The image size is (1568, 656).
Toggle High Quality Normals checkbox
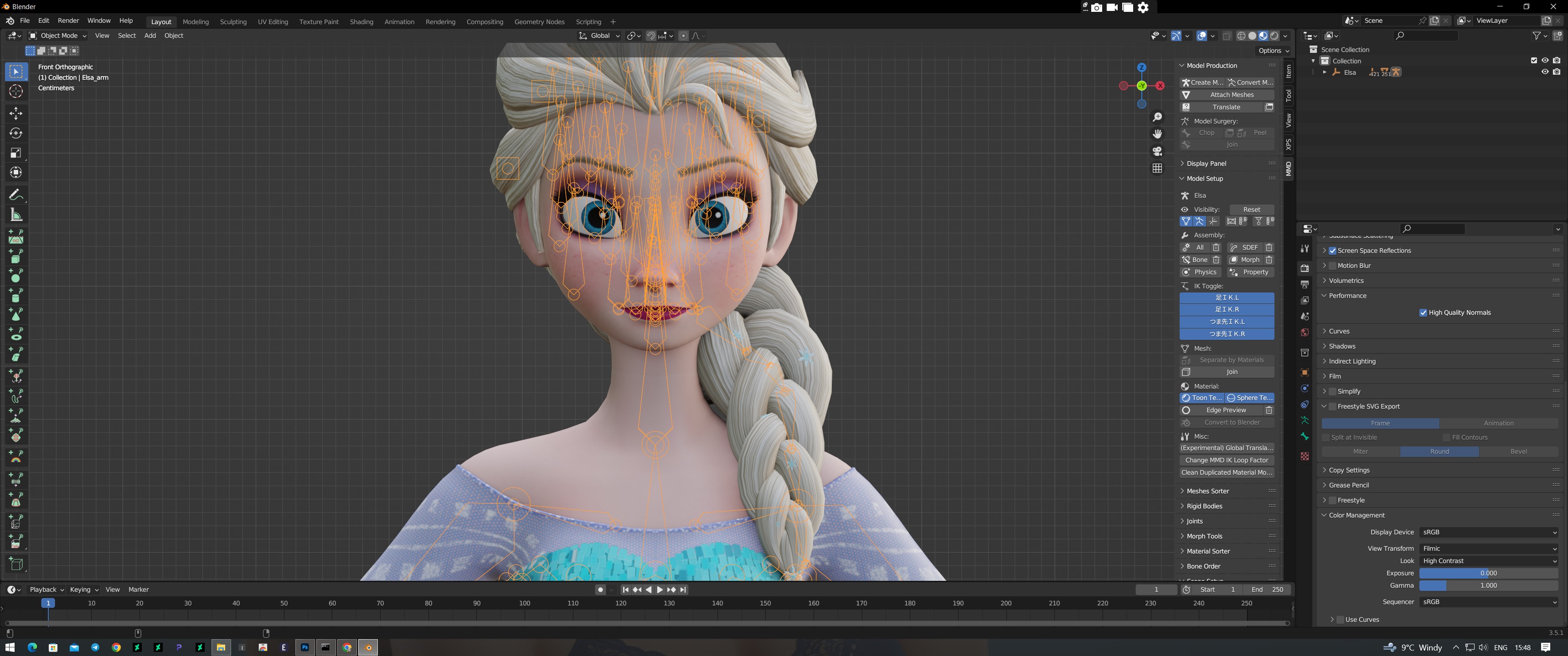tap(1423, 313)
